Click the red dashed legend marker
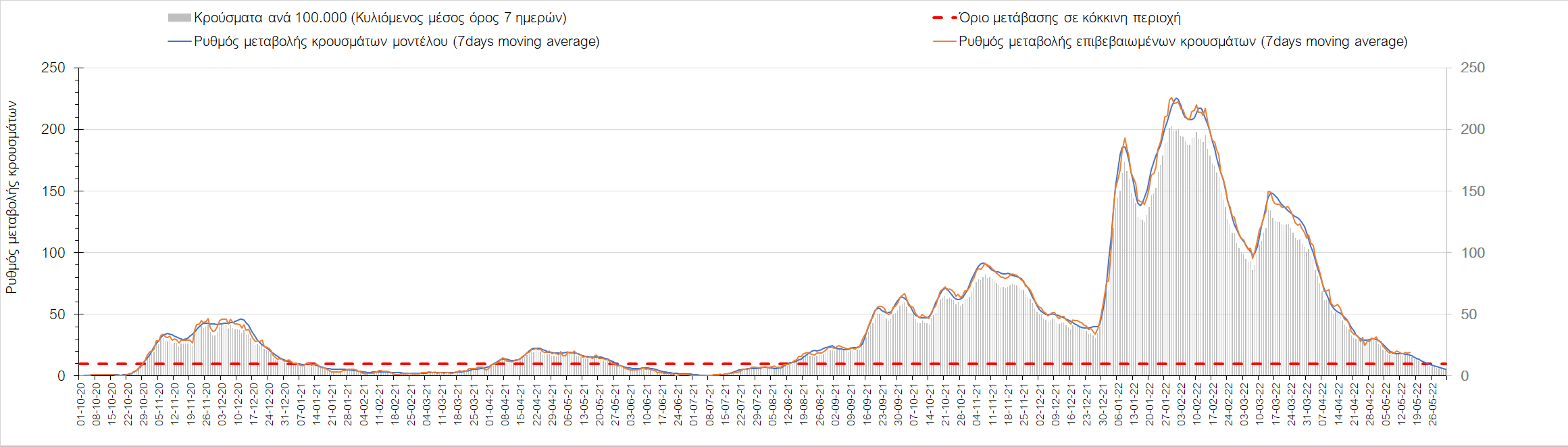 click(944, 18)
